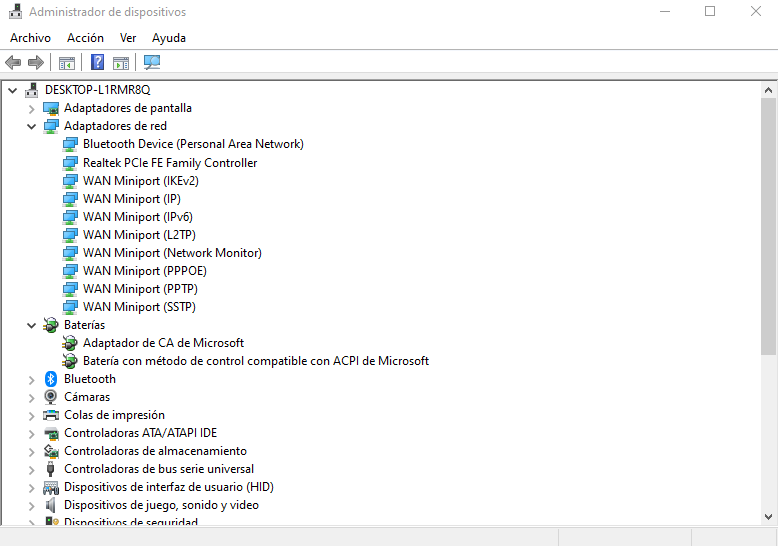
Task: Select Realtek PCIe FE Family Controller
Action: pyautogui.click(x=170, y=163)
